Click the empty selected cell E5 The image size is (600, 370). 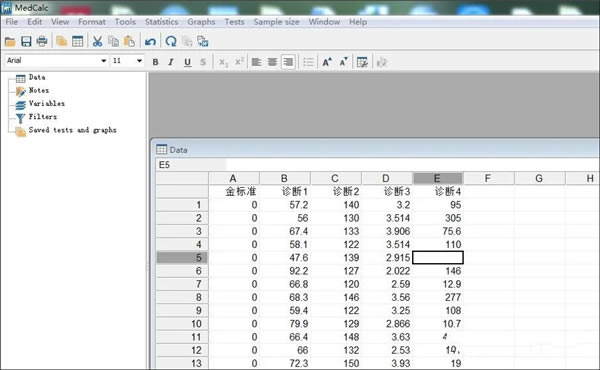438,258
